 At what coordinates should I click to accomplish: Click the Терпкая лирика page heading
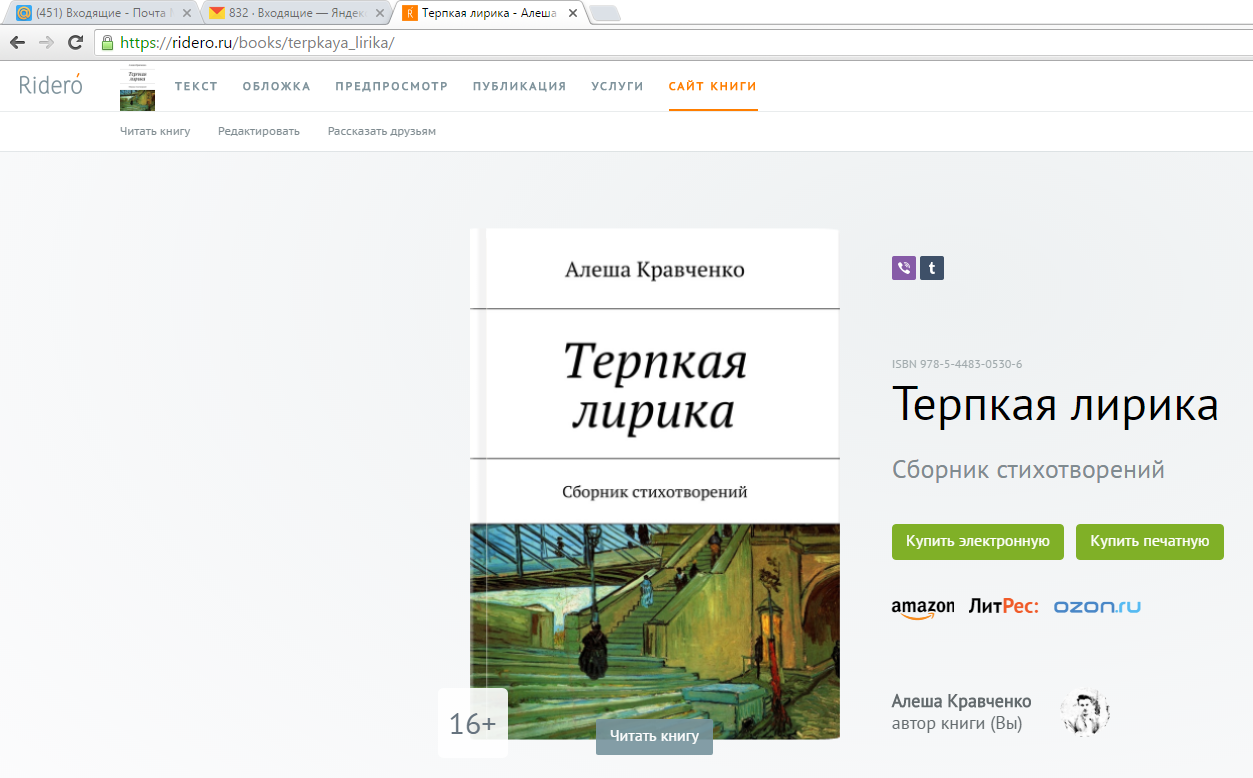pos(1055,405)
